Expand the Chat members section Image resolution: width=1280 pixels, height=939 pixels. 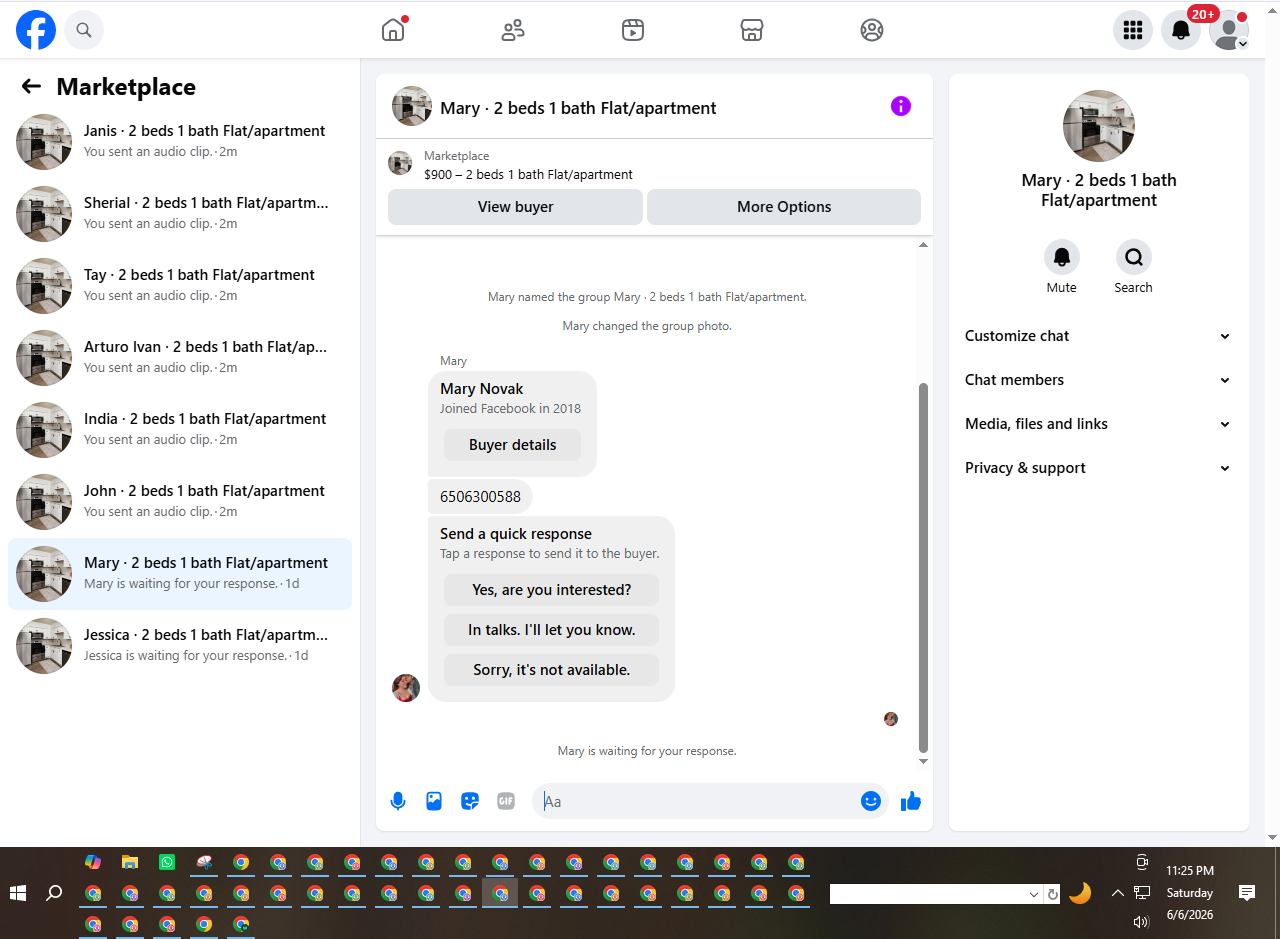(1099, 380)
